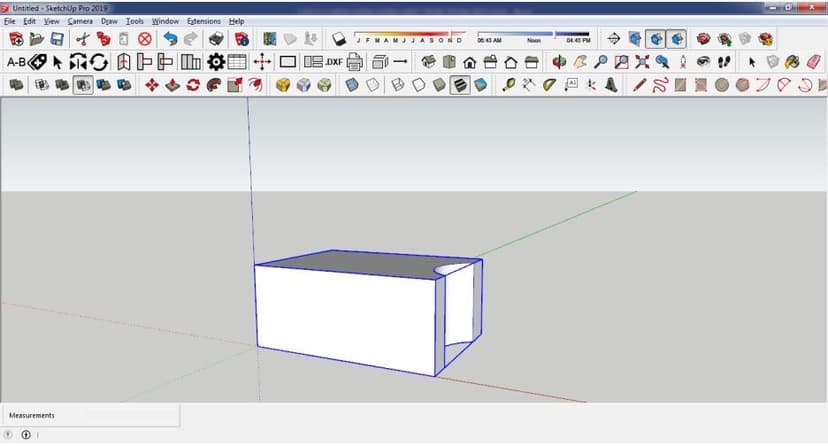Click the info circle in status bar

coord(26,434)
